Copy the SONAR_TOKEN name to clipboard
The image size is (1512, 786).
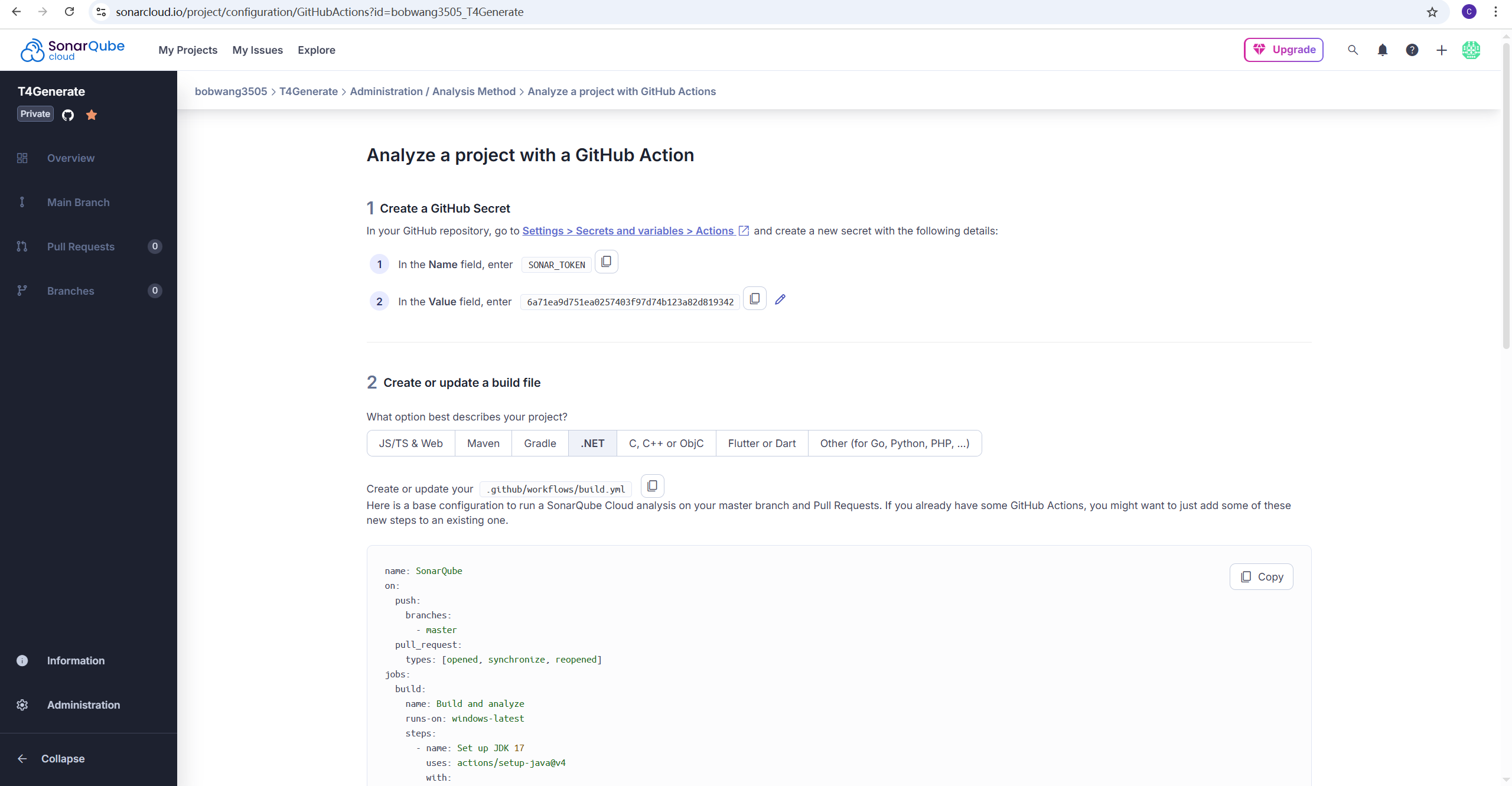(x=606, y=262)
